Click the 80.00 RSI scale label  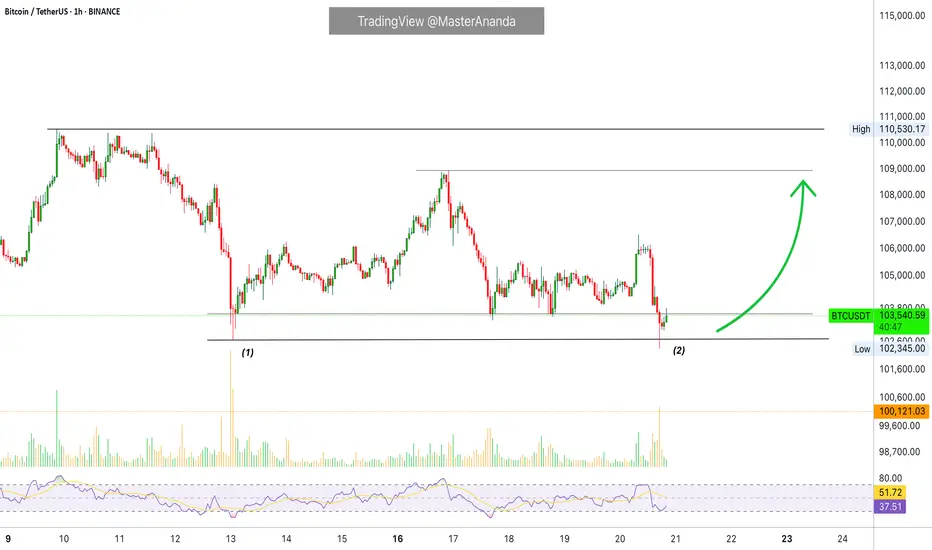(x=890, y=478)
